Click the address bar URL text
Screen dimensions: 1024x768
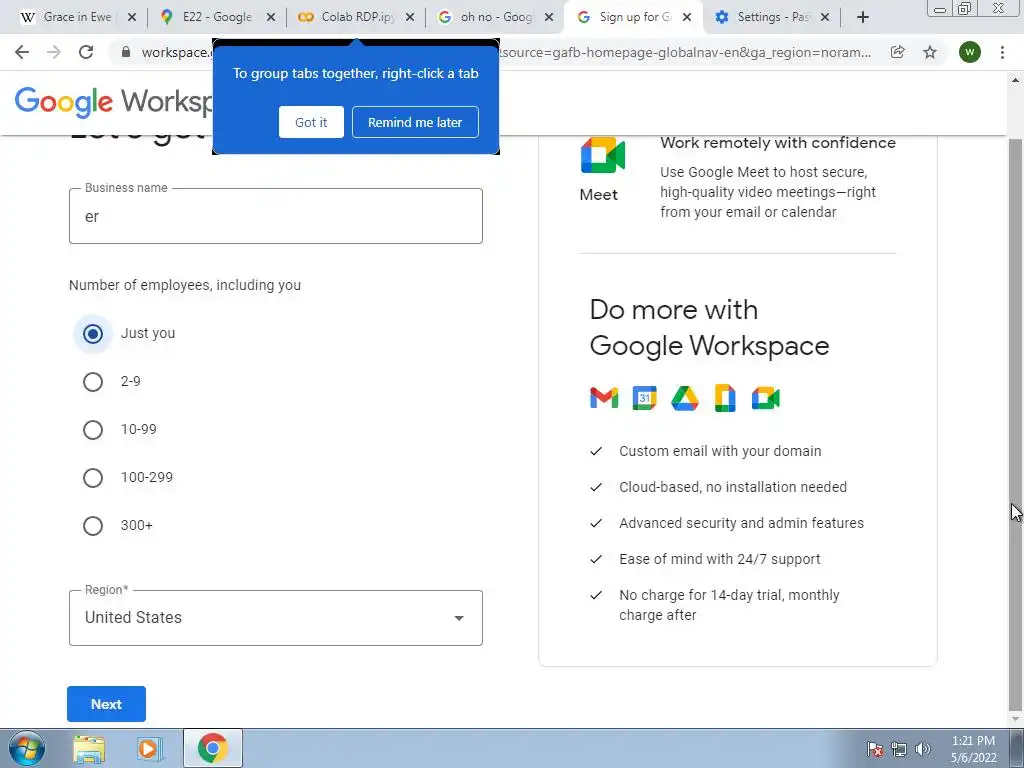click(684, 52)
